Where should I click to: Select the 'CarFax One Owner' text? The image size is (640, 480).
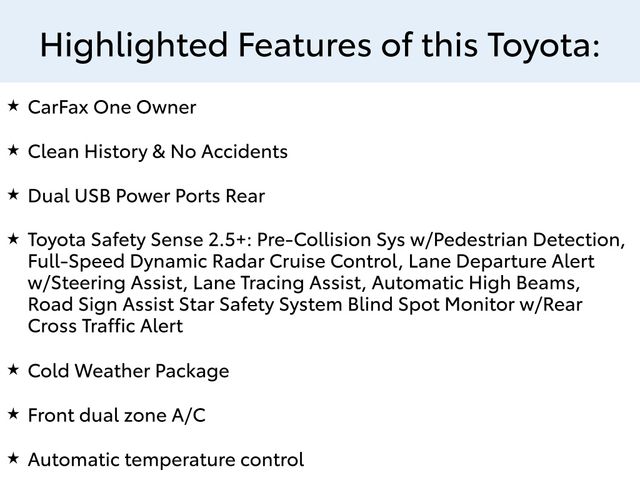tap(112, 107)
